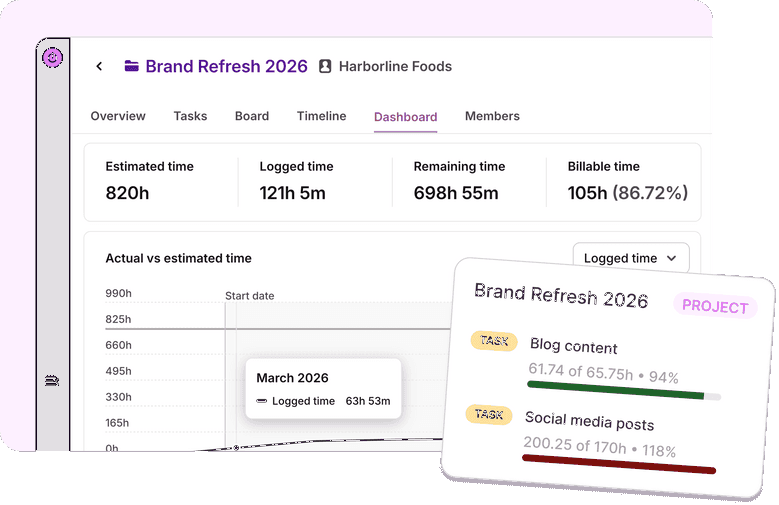
Task: Click the purple app logo icon
Action: [52, 58]
